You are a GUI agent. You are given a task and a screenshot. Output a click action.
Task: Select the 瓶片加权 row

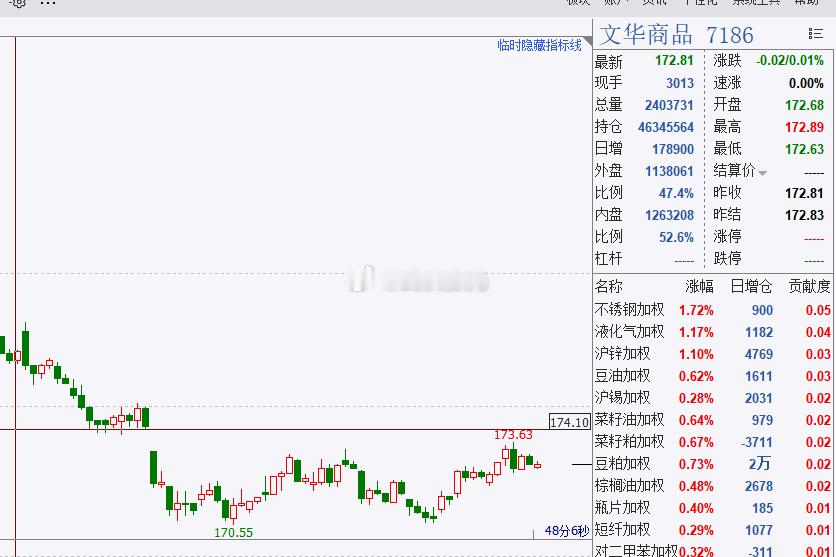click(713, 508)
